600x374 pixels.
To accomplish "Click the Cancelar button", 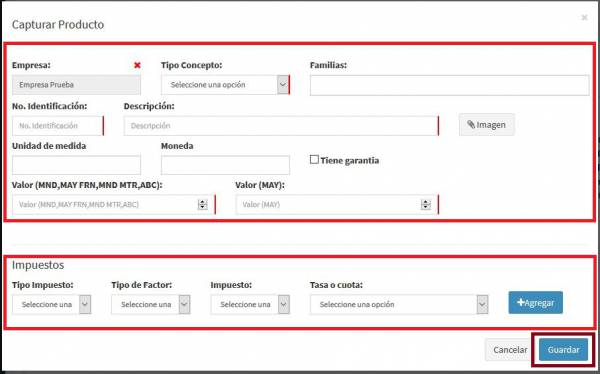I will pyautogui.click(x=510, y=350).
